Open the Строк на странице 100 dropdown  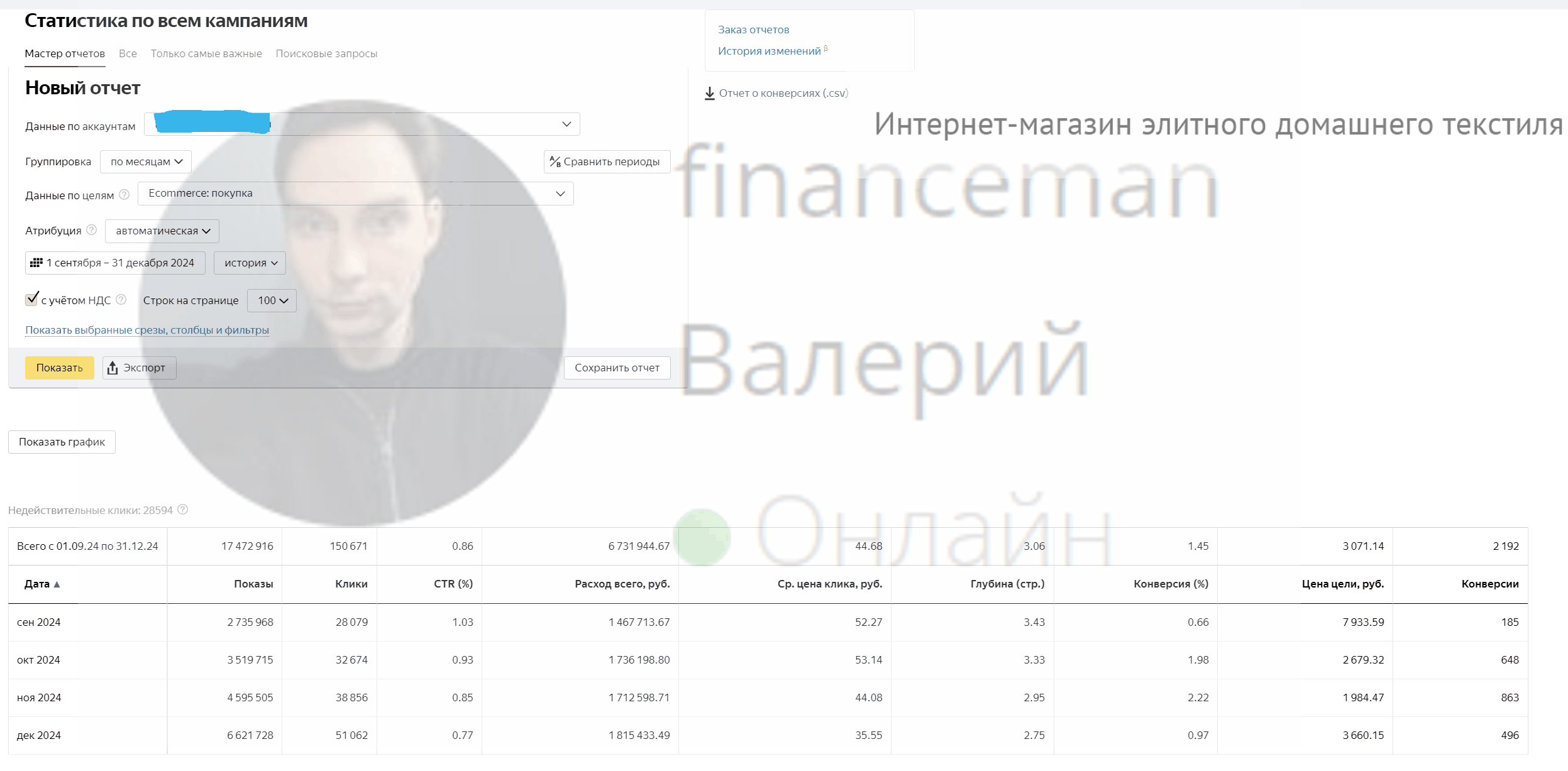(271, 300)
